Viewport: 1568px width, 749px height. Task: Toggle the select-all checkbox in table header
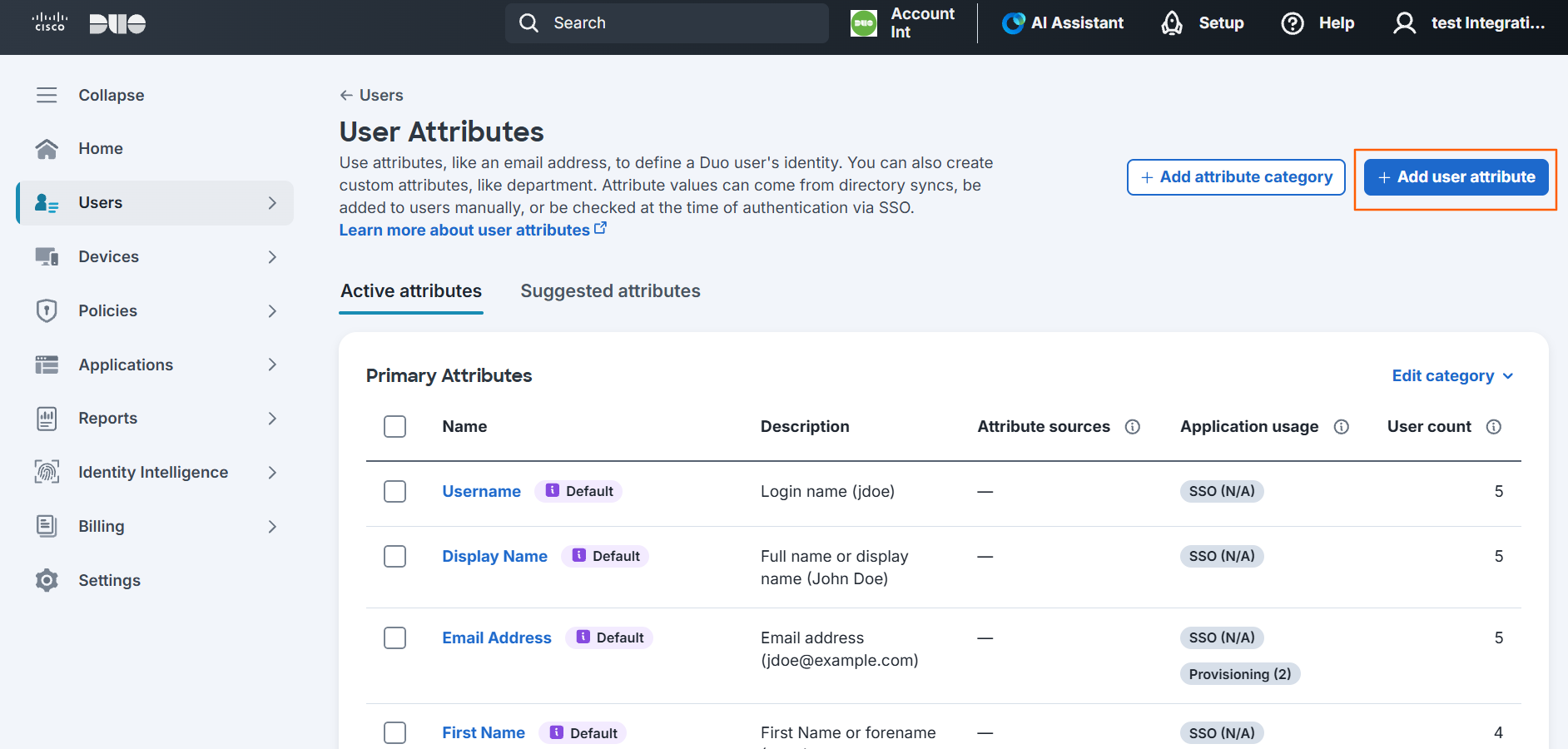click(395, 427)
